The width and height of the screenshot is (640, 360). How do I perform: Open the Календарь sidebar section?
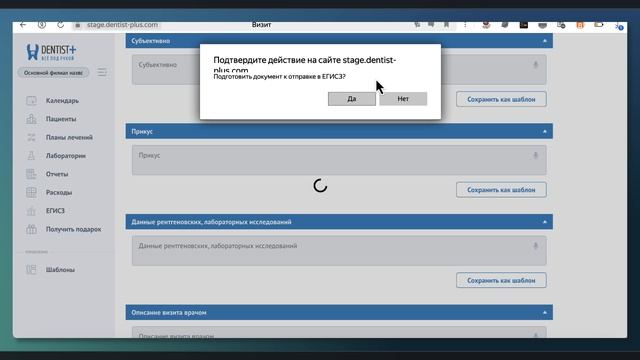62,100
